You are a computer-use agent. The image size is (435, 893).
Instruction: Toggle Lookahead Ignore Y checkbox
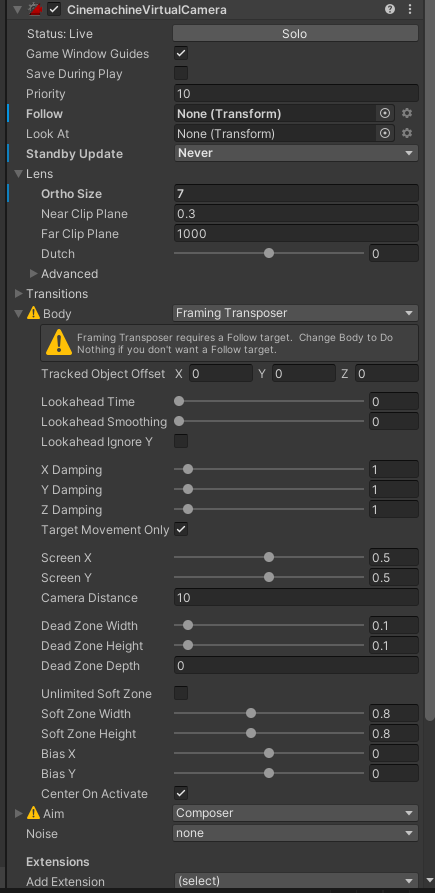(181, 441)
